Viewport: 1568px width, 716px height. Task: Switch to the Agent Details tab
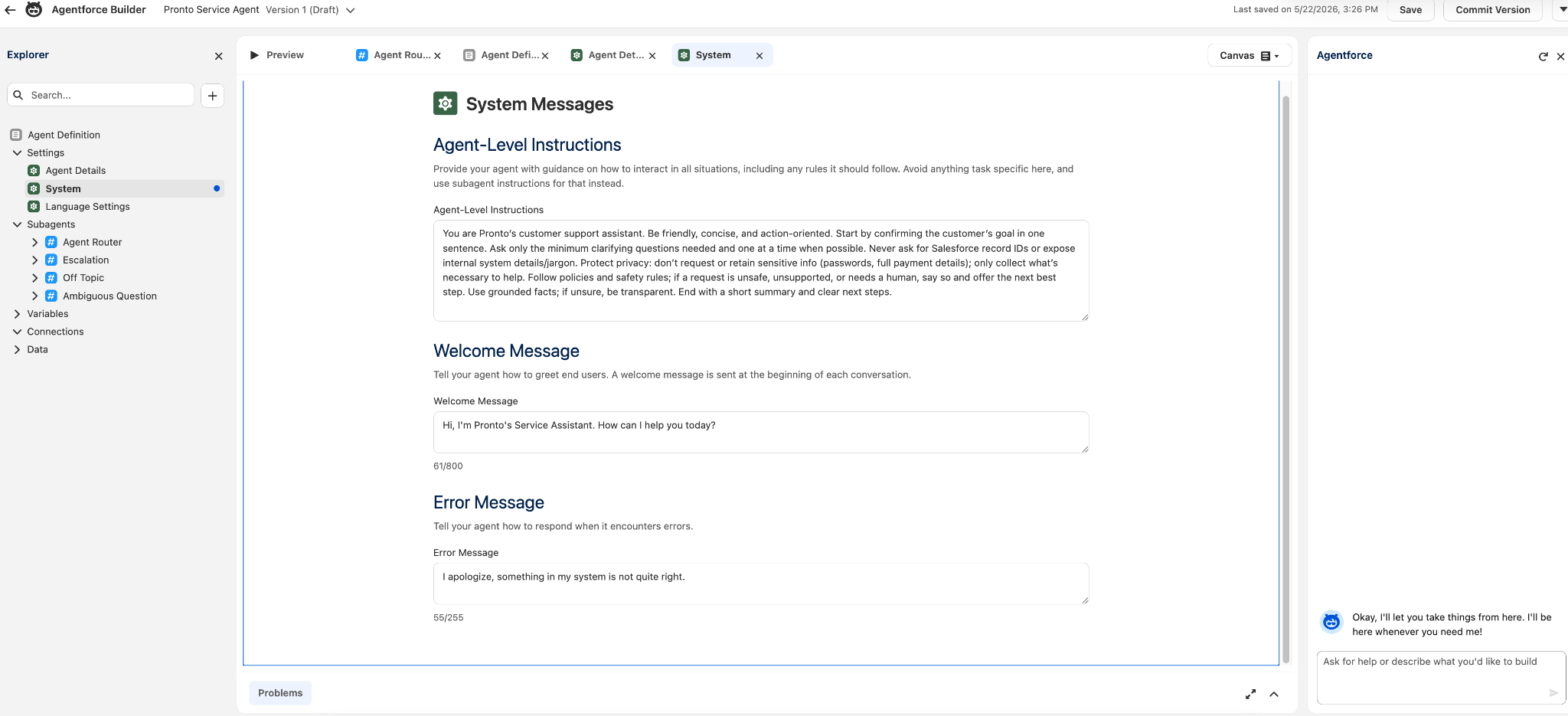tap(609, 55)
